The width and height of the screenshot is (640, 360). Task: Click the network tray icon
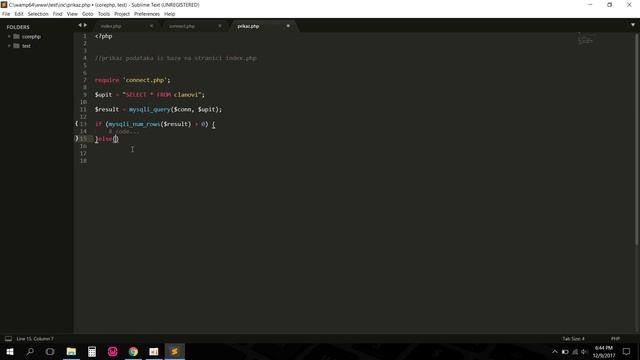tap(575, 351)
